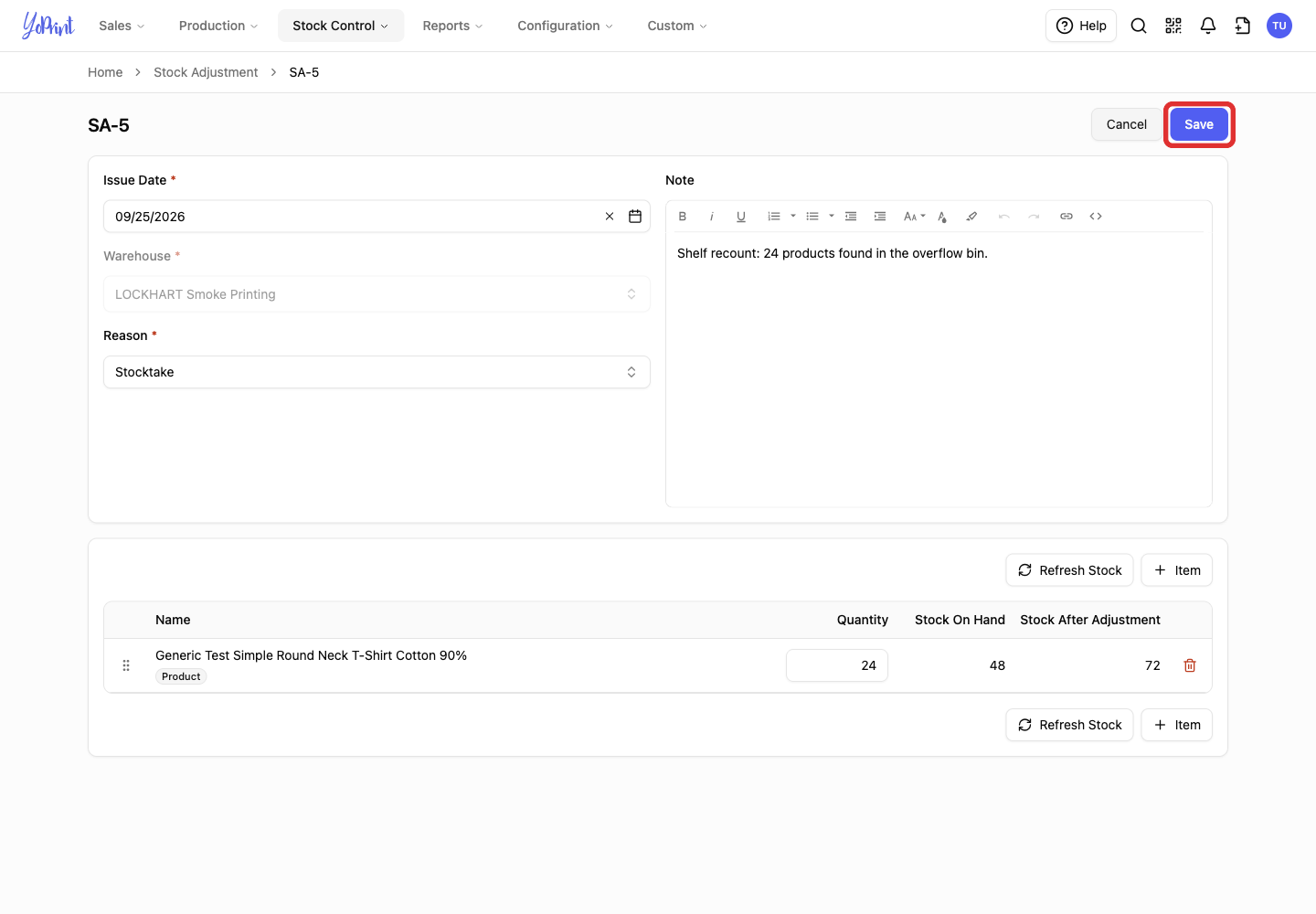The width and height of the screenshot is (1316, 914).
Task: Open the QR code scanner
Action: [x=1173, y=26]
